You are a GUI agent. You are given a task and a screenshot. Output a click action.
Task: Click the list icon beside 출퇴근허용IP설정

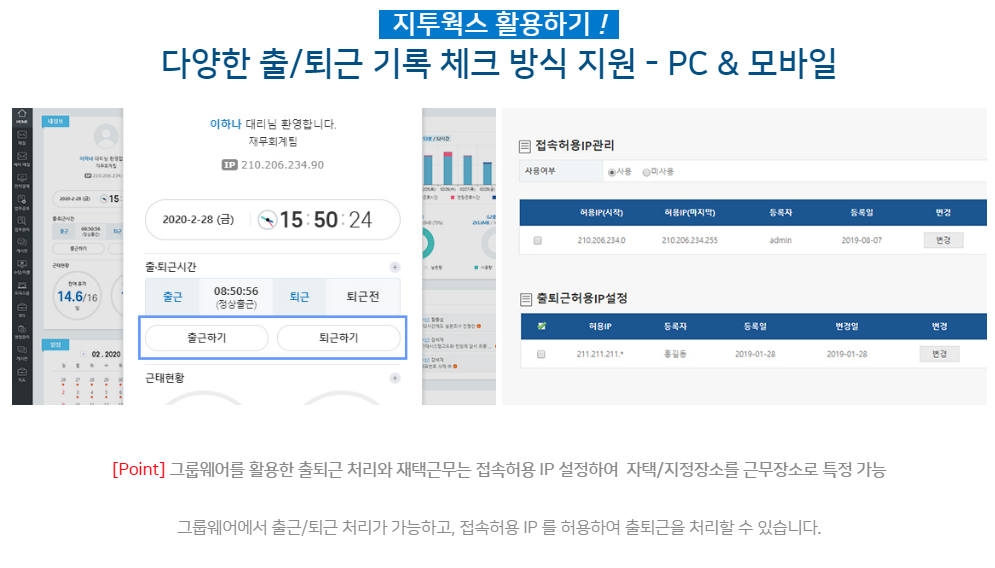click(525, 299)
